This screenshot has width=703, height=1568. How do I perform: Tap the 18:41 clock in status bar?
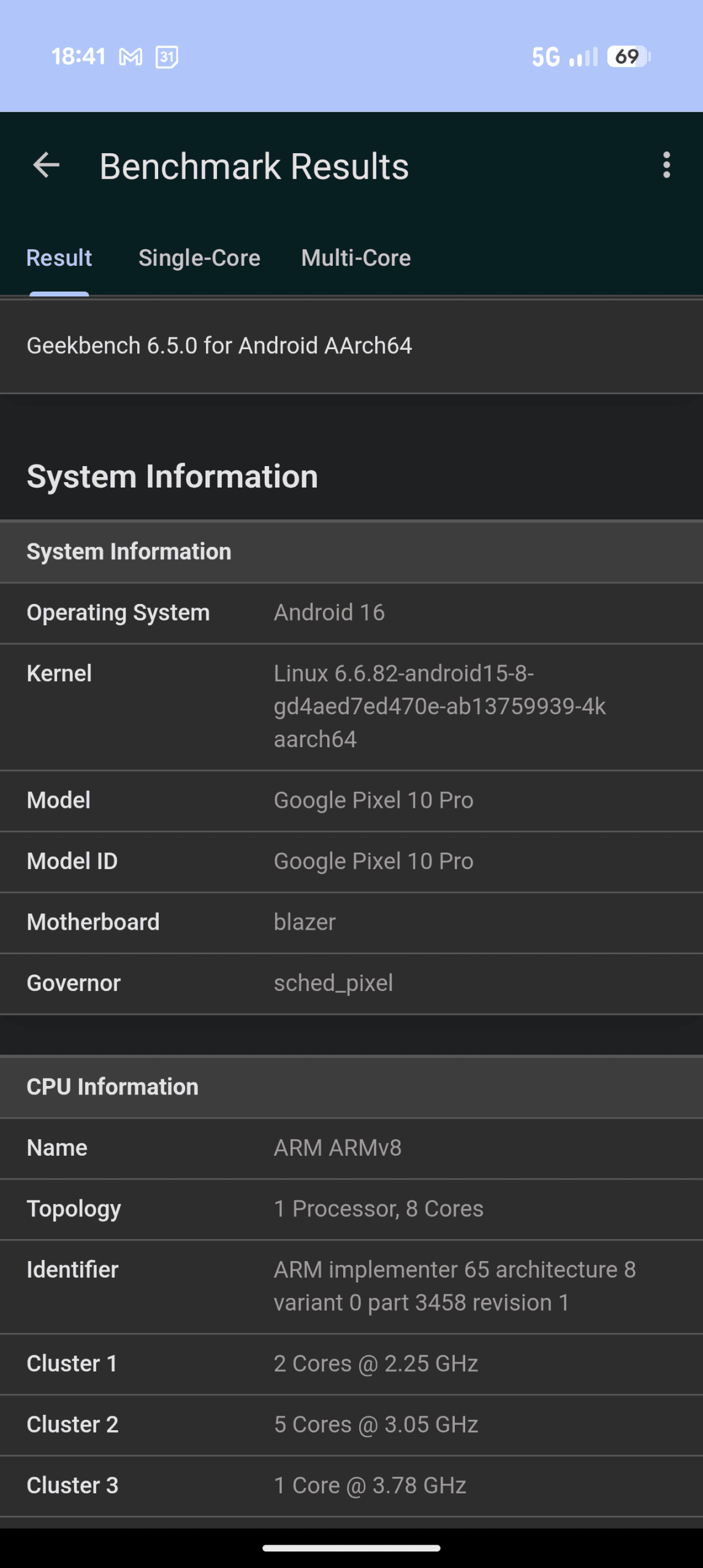[x=78, y=57]
